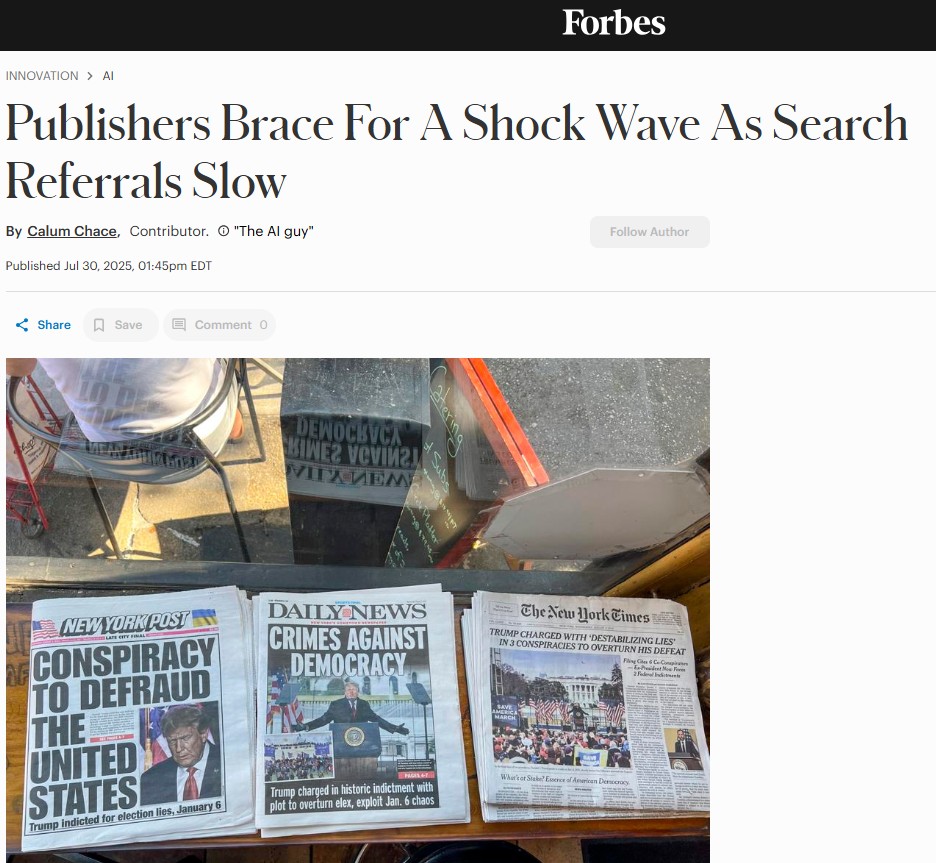Click the Forbes logo
This screenshot has height=863, width=936.
tap(614, 23)
